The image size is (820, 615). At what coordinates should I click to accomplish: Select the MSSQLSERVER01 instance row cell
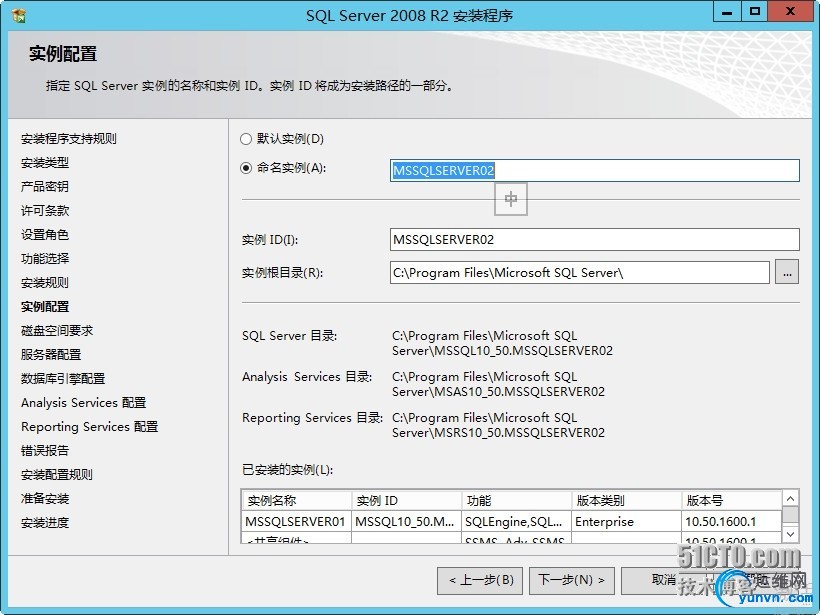297,521
